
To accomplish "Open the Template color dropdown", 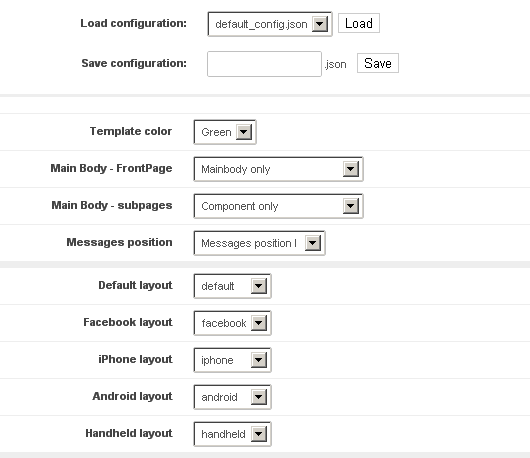I will [x=225, y=132].
